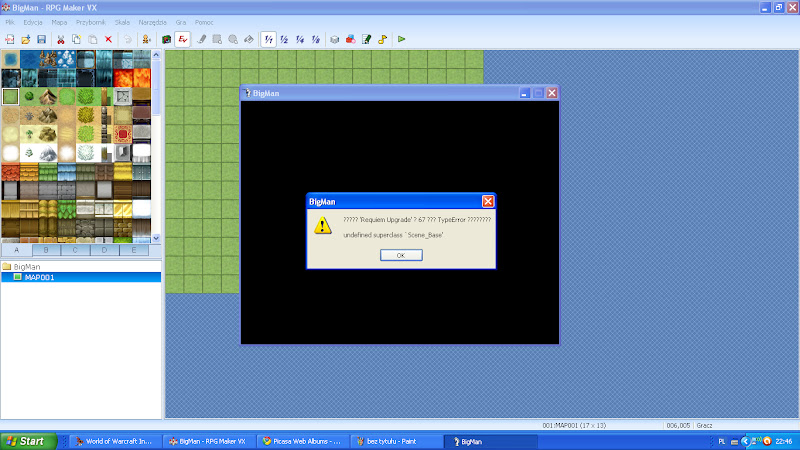Delete with the red X toolbar icon
Image resolution: width=800 pixels, height=450 pixels.
point(108,39)
